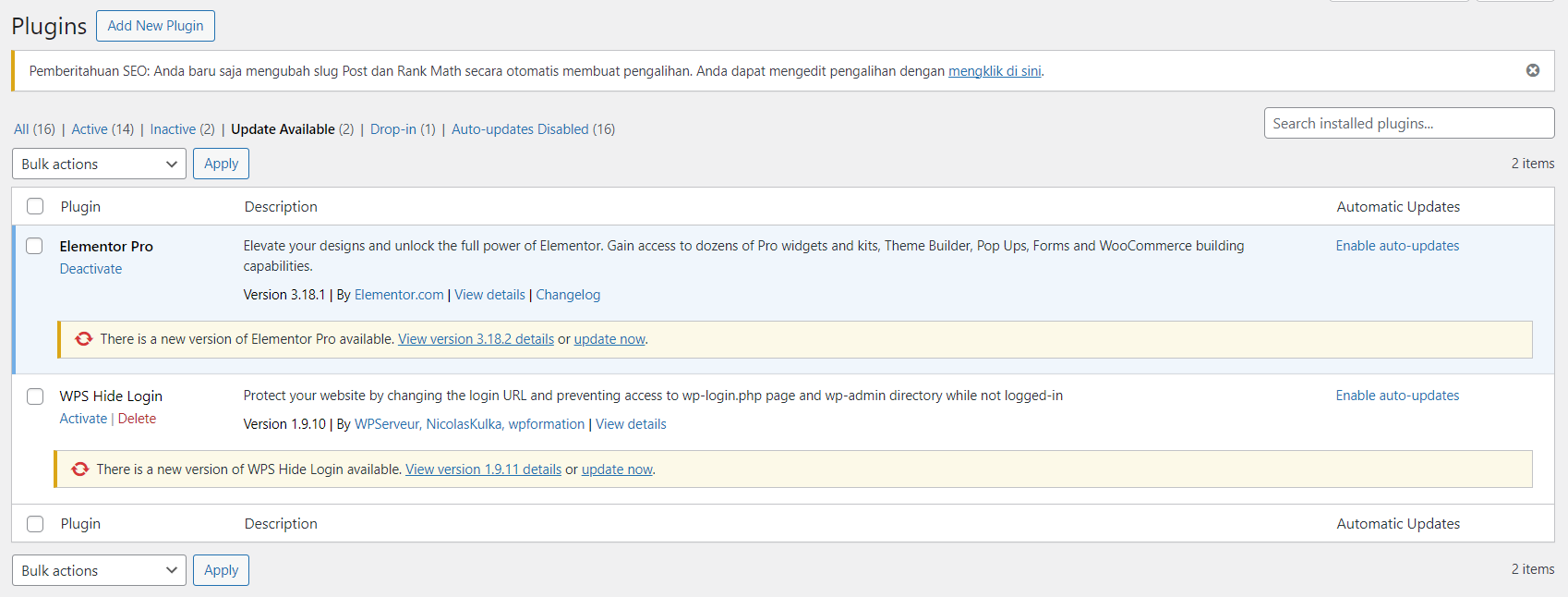Click the top Description column header
This screenshot has height=597, width=1568.
(281, 207)
